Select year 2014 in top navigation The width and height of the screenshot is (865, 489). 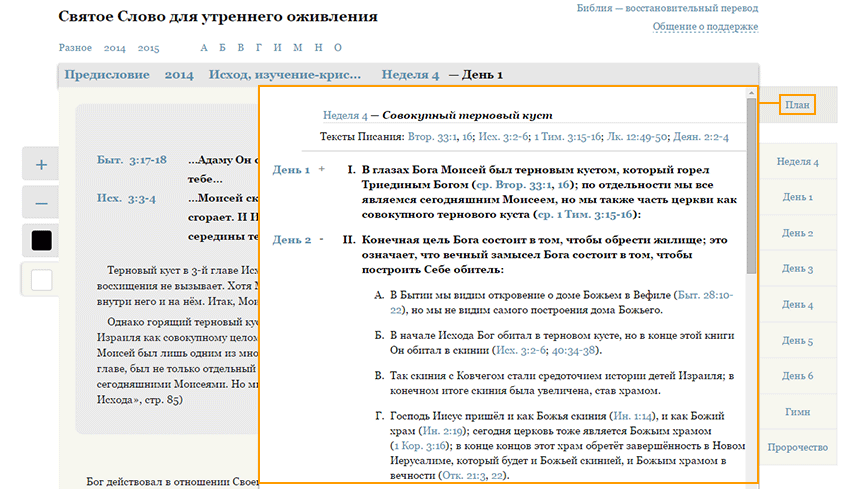pos(115,48)
